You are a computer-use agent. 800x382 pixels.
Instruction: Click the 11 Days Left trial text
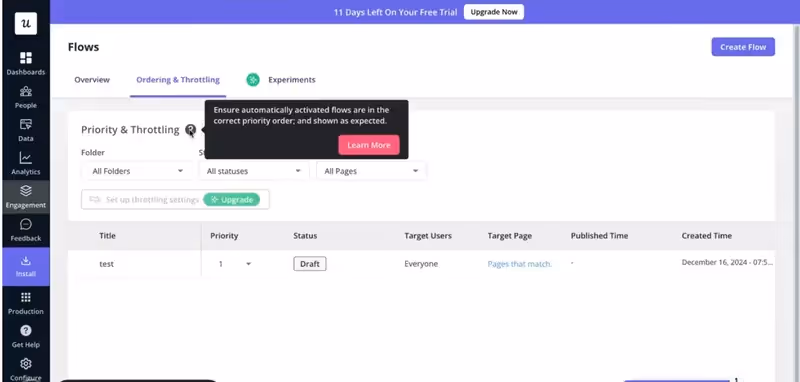point(395,12)
